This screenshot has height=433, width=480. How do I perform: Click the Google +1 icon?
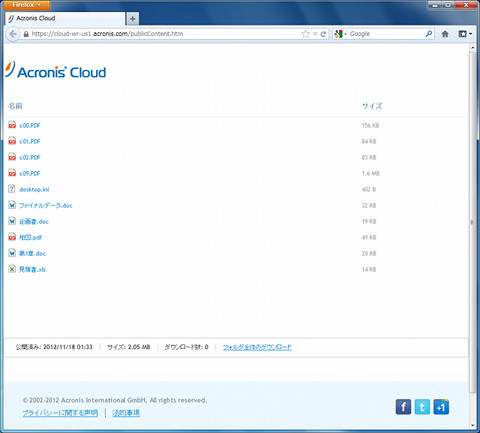(441, 407)
